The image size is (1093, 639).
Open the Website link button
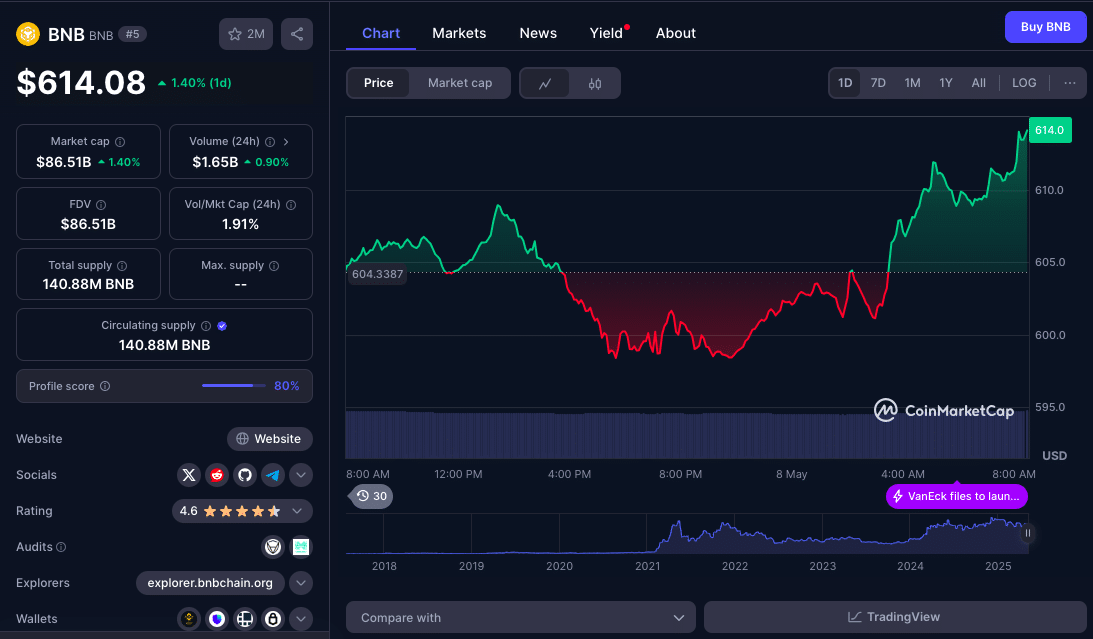[270, 439]
